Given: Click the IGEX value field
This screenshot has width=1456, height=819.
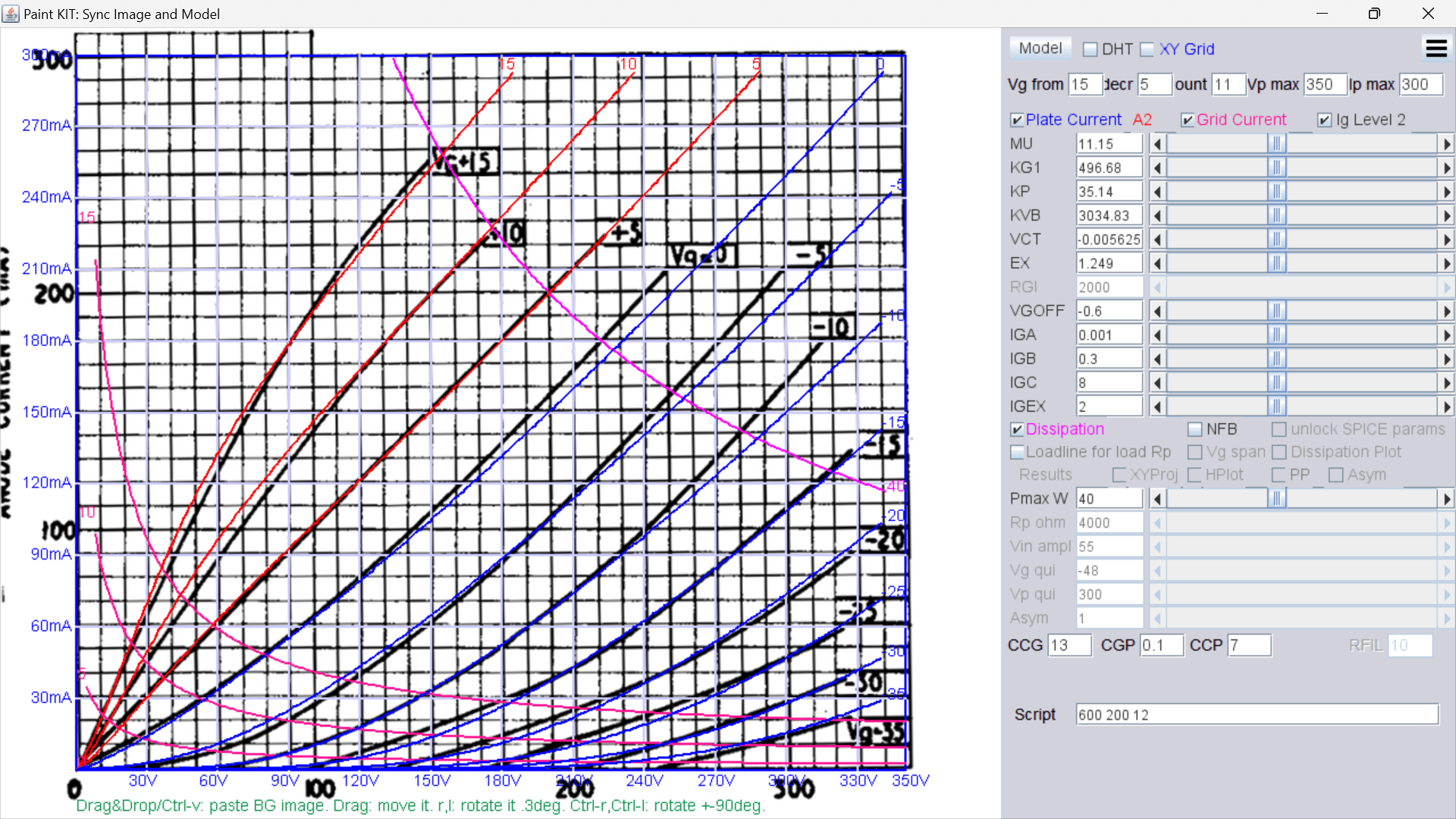Looking at the screenshot, I should [x=1109, y=406].
